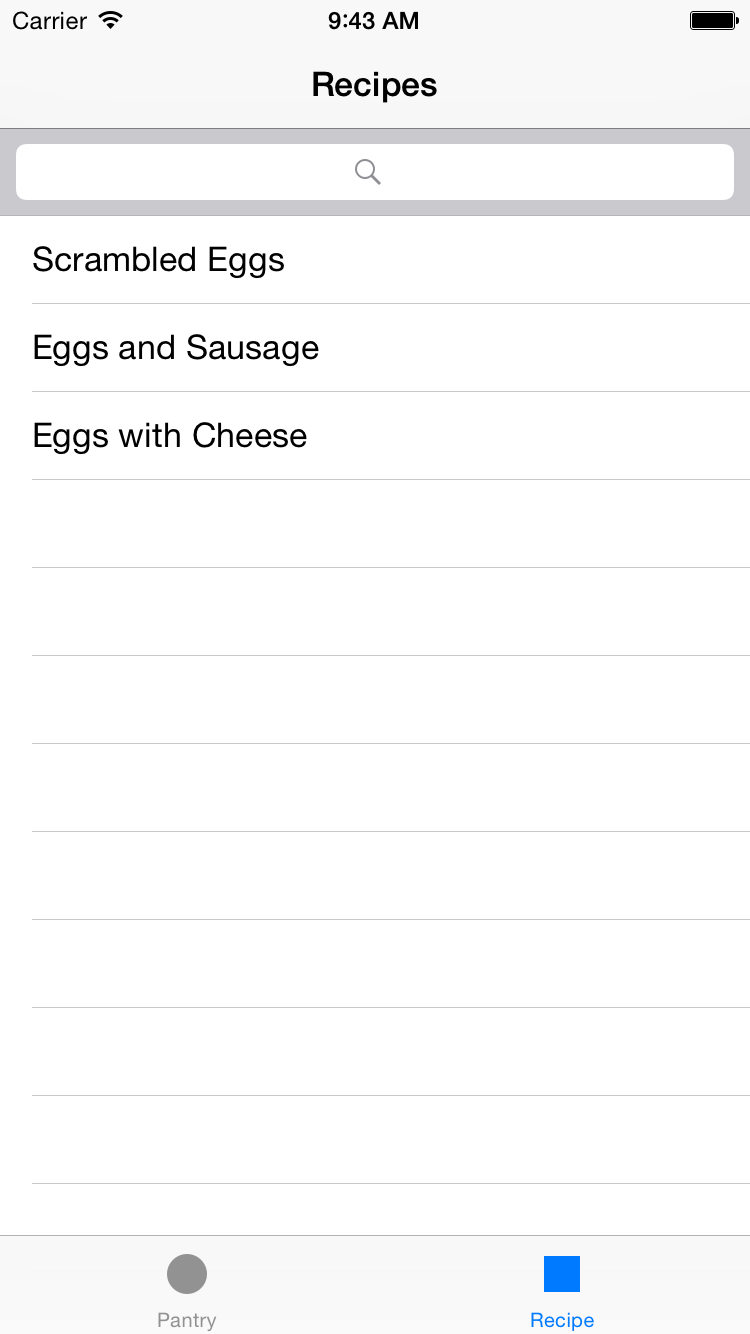Select the Eggs and Sausage recipe
Image resolution: width=750 pixels, height=1334 pixels.
(x=176, y=348)
